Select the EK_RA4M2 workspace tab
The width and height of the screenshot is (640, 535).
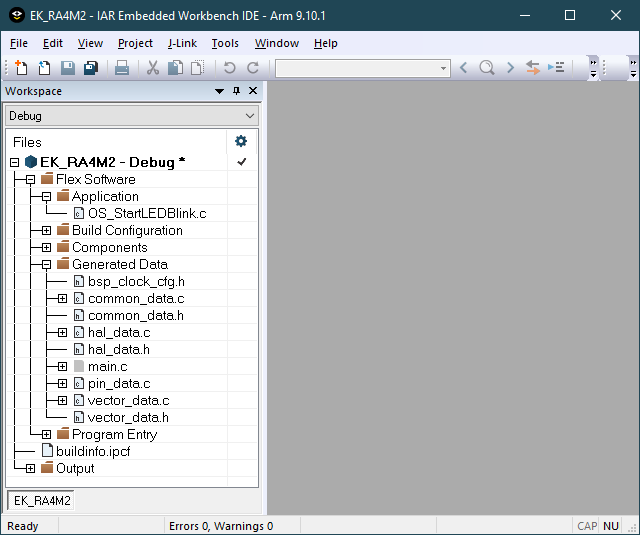(40, 500)
